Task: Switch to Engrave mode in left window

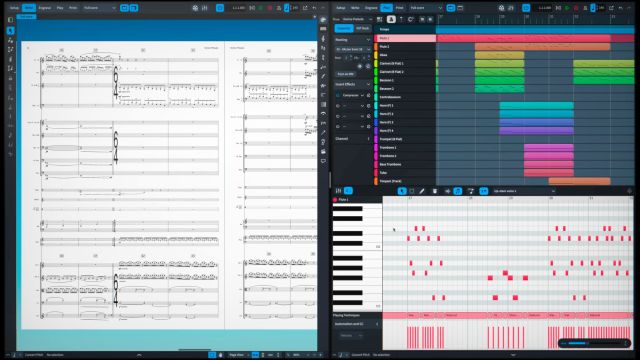Action: (x=44, y=8)
